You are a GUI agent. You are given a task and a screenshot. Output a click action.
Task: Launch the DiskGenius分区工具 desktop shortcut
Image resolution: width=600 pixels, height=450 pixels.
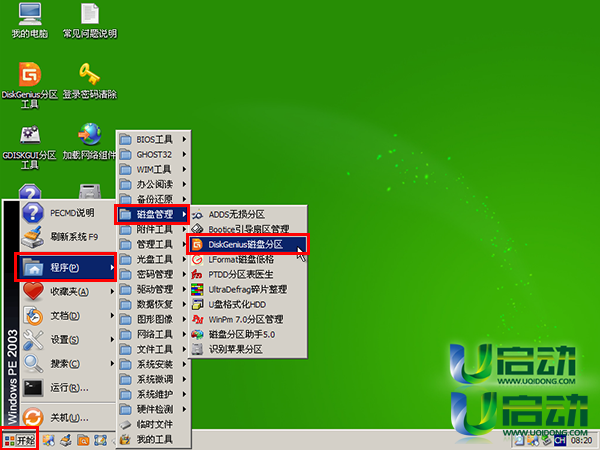coord(30,85)
